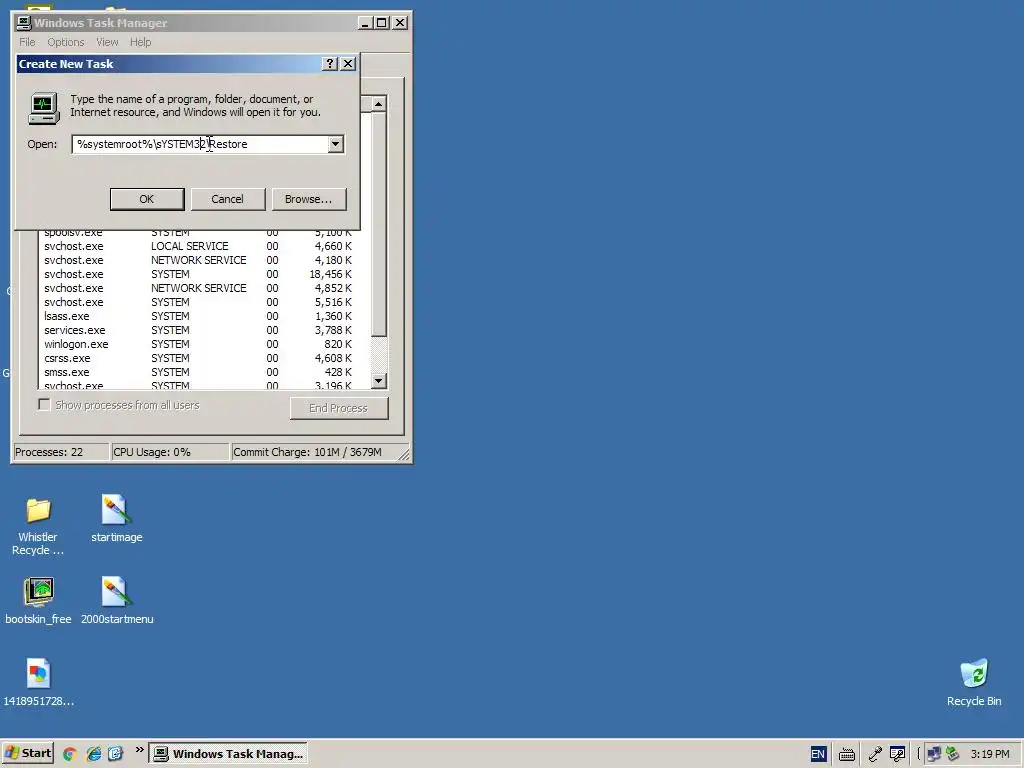Select the 1418951728 image file icon
Viewport: 1024px width, 768px height.
39,682
